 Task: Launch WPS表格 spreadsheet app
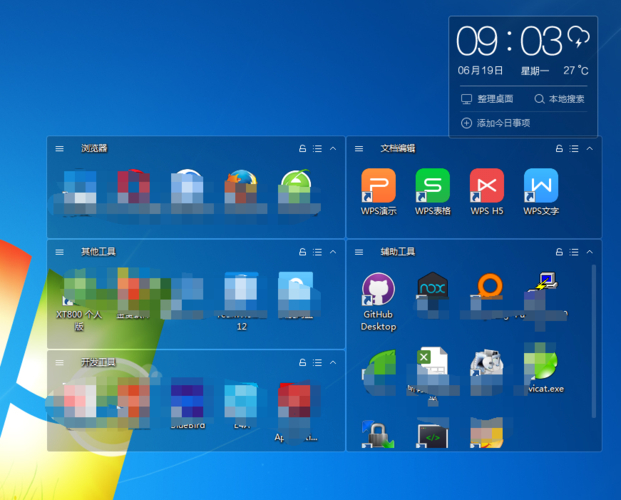pos(432,185)
